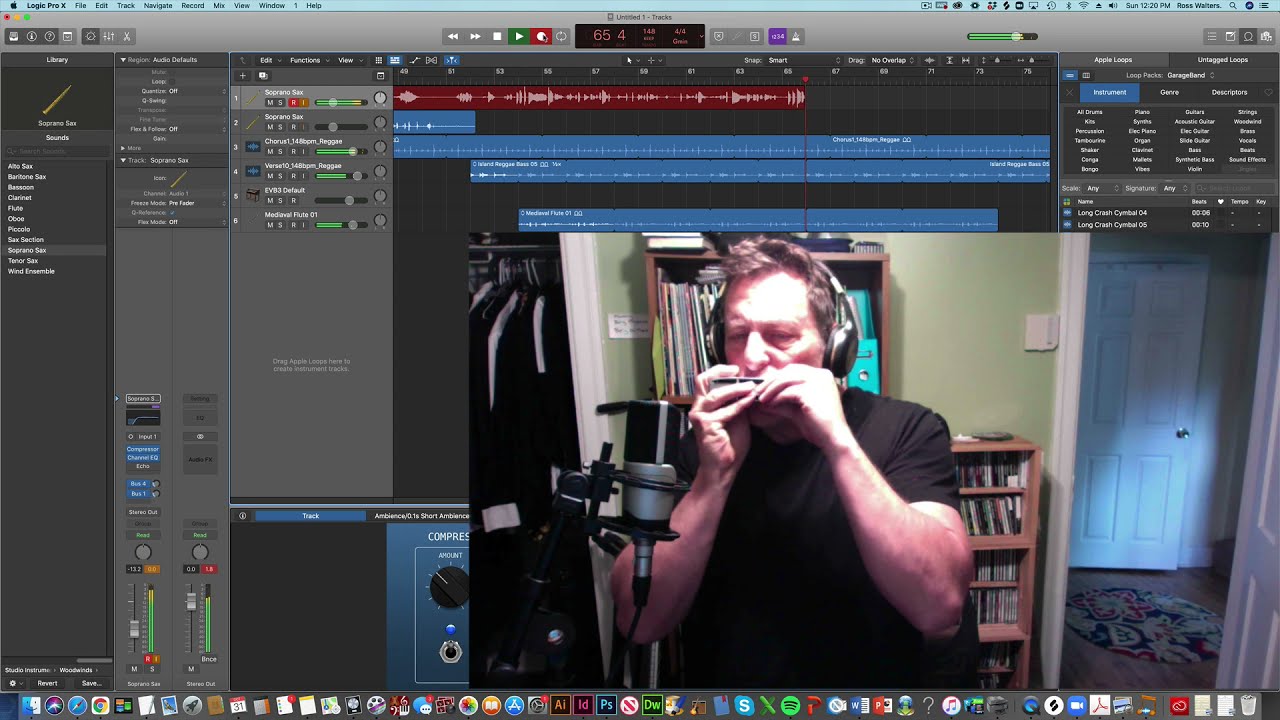Click the Bnce button on Stereo Out
The height and width of the screenshot is (720, 1280).
[x=208, y=659]
